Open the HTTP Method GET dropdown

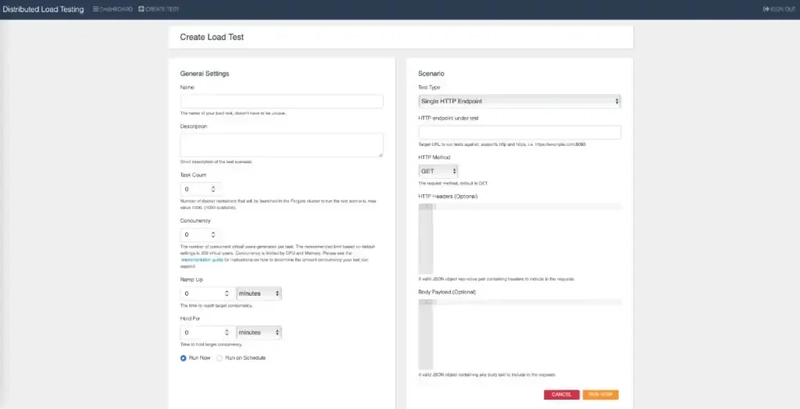[x=438, y=171]
